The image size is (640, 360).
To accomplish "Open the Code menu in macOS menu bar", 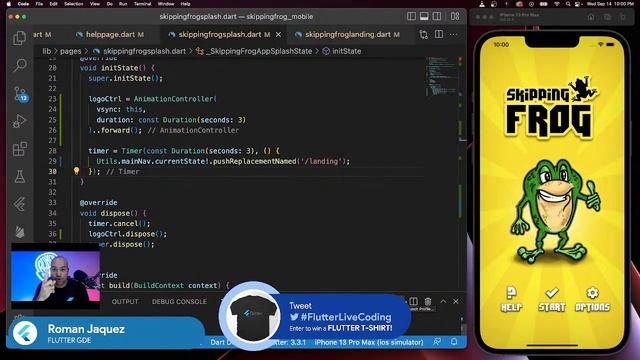I will [x=23, y=4].
